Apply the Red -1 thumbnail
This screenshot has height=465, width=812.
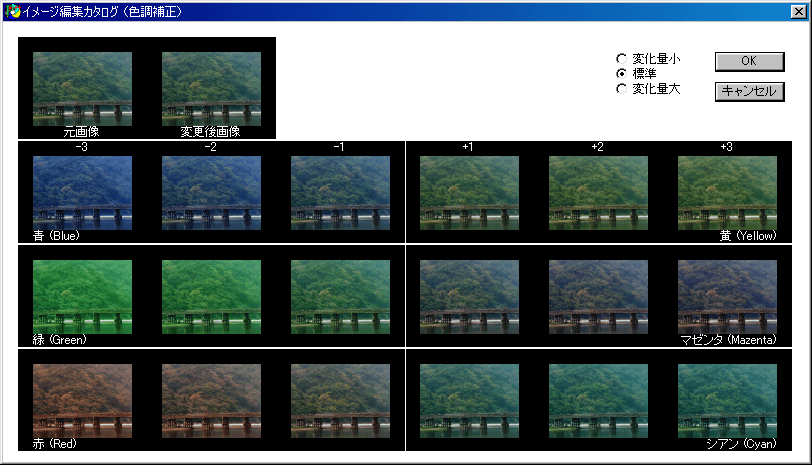coord(340,401)
